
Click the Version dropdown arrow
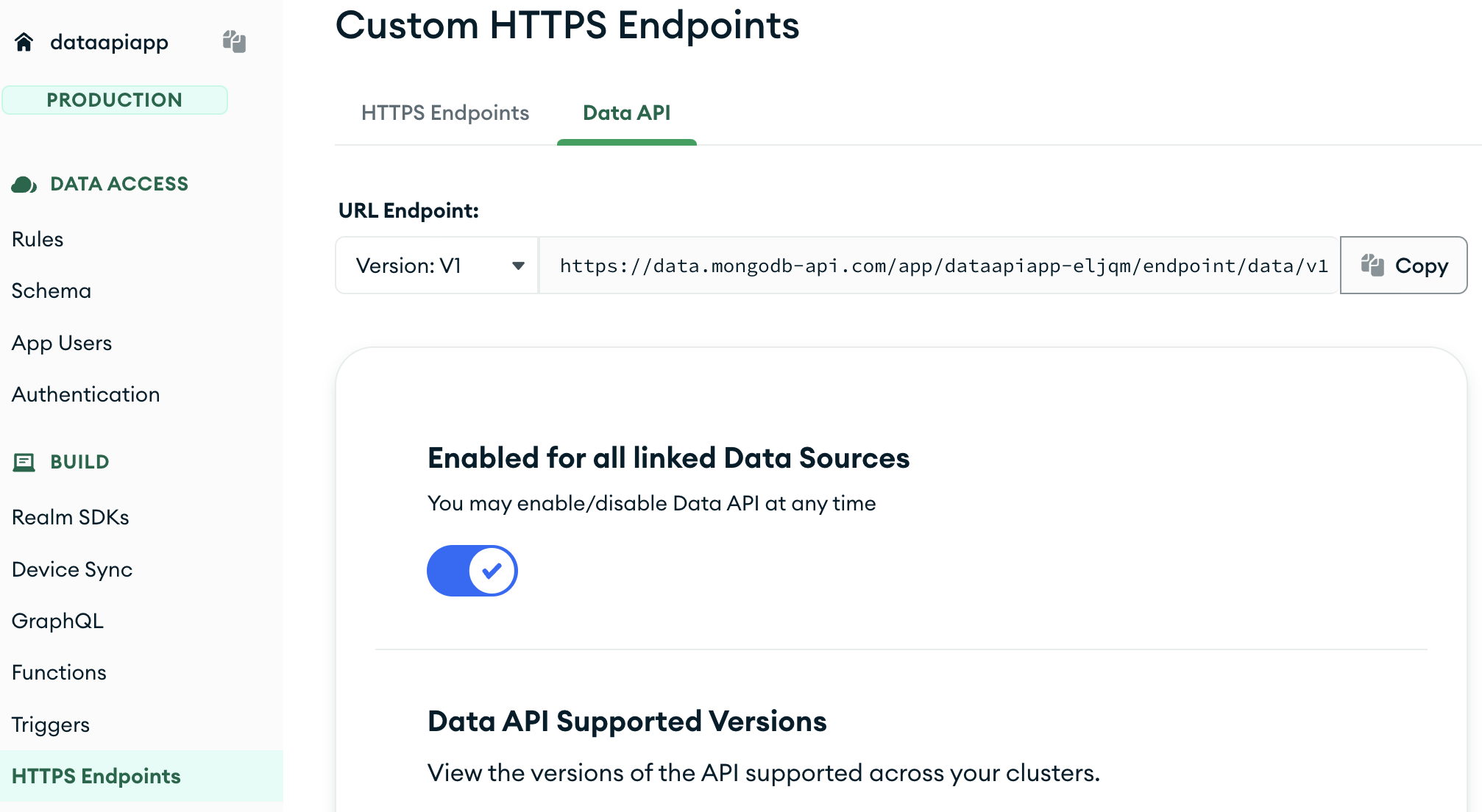coord(518,266)
